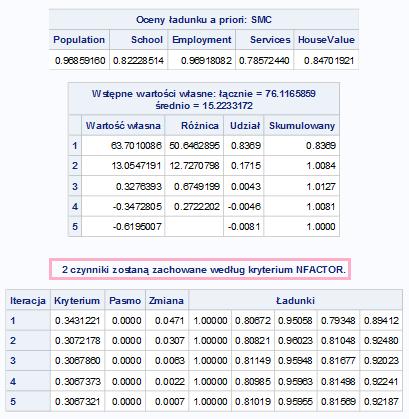
Task: Select the Pasmo column header
Action: click(125, 301)
